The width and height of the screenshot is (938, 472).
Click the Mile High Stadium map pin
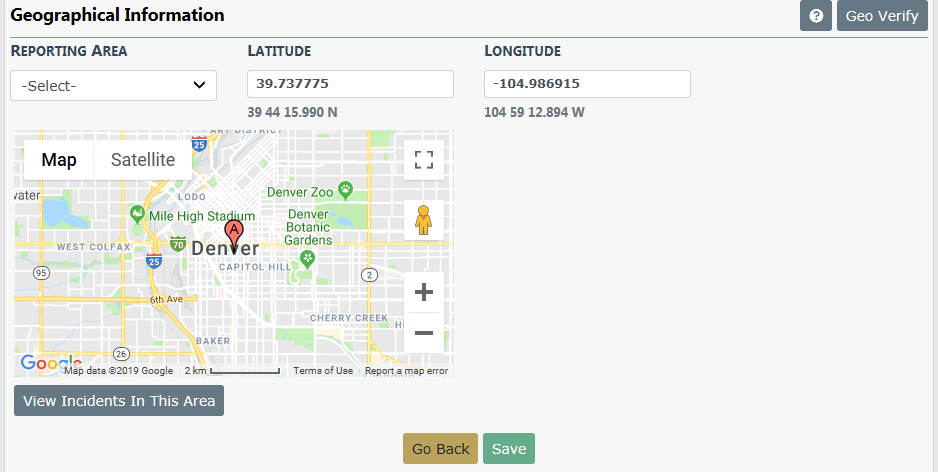[x=137, y=213]
